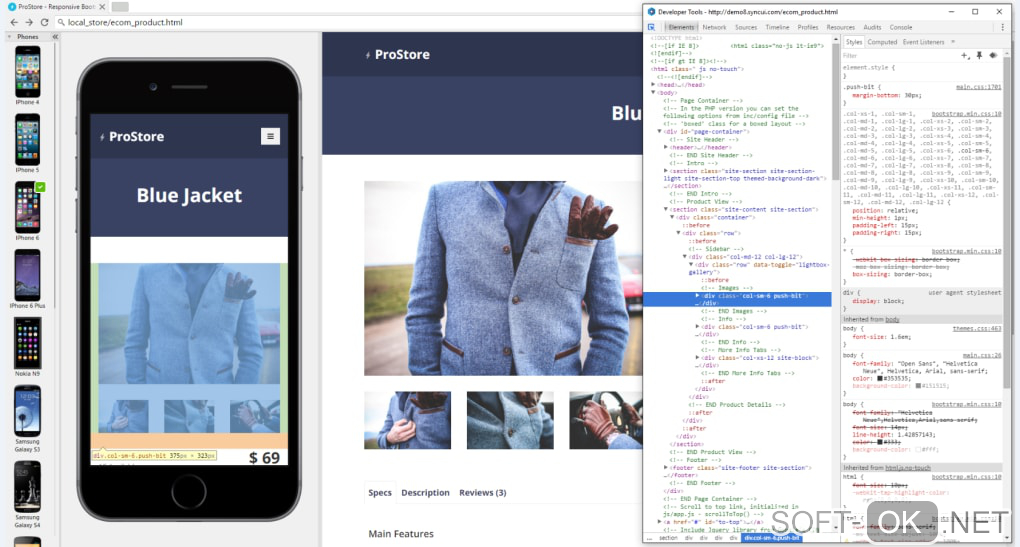
Task: Switch to the Elements panel in DevTools
Action: 681,27
